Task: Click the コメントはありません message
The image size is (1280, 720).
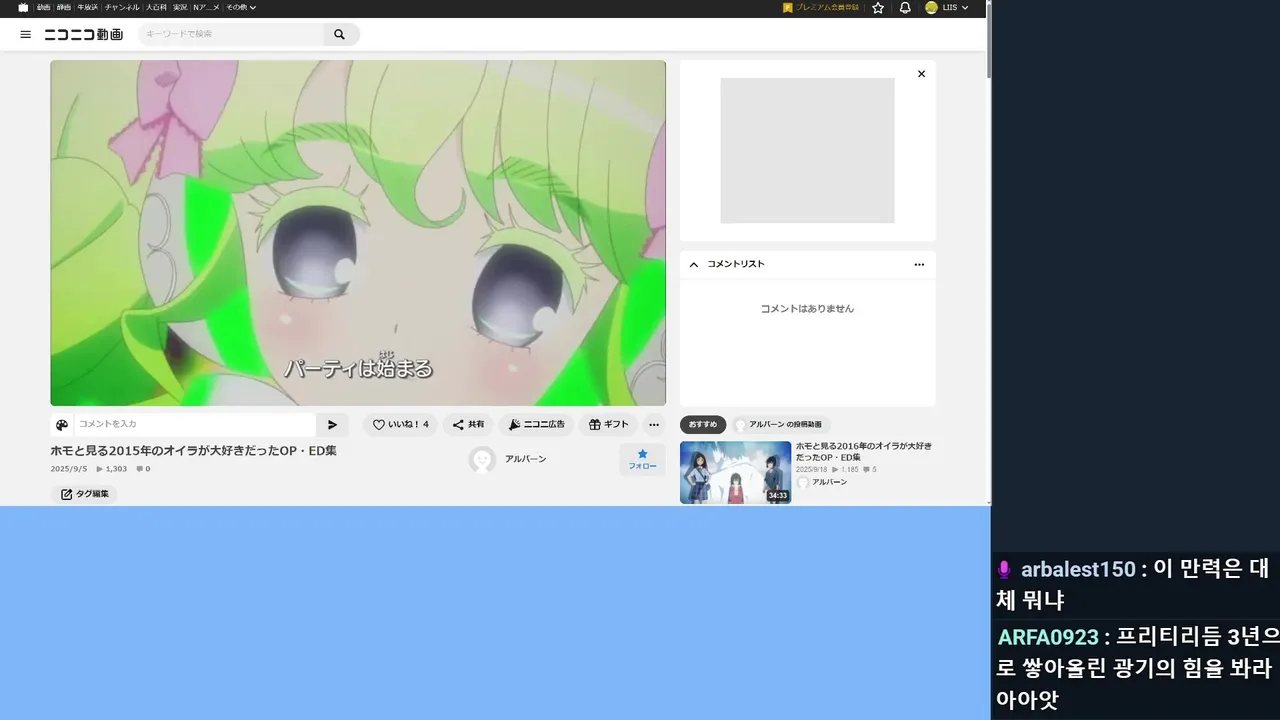Action: coord(807,309)
